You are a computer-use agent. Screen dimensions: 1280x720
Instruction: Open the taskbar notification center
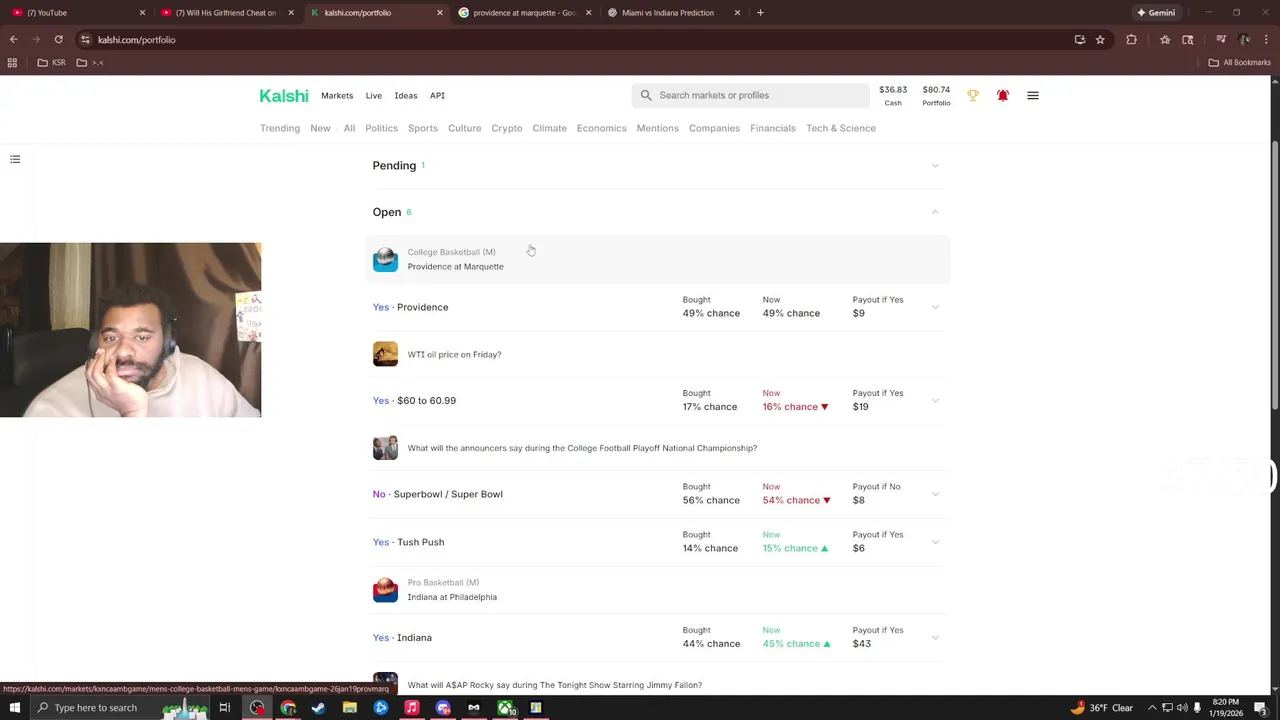[1261, 708]
